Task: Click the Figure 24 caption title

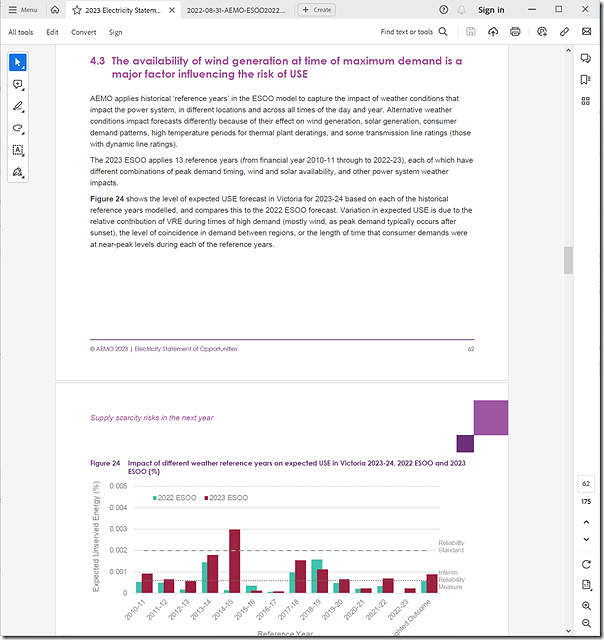Action: [297, 467]
